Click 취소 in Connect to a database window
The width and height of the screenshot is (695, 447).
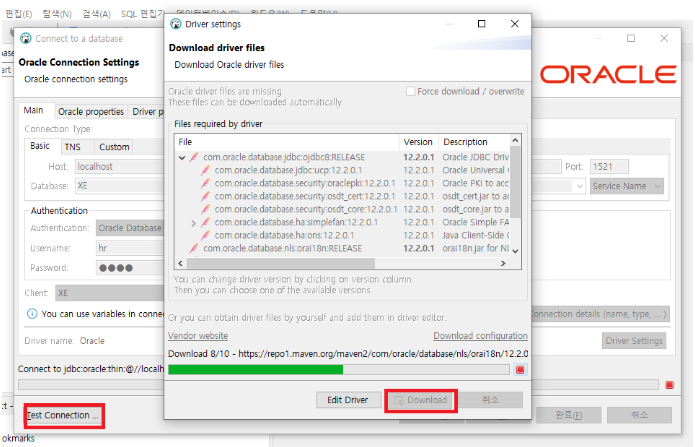(x=640, y=416)
